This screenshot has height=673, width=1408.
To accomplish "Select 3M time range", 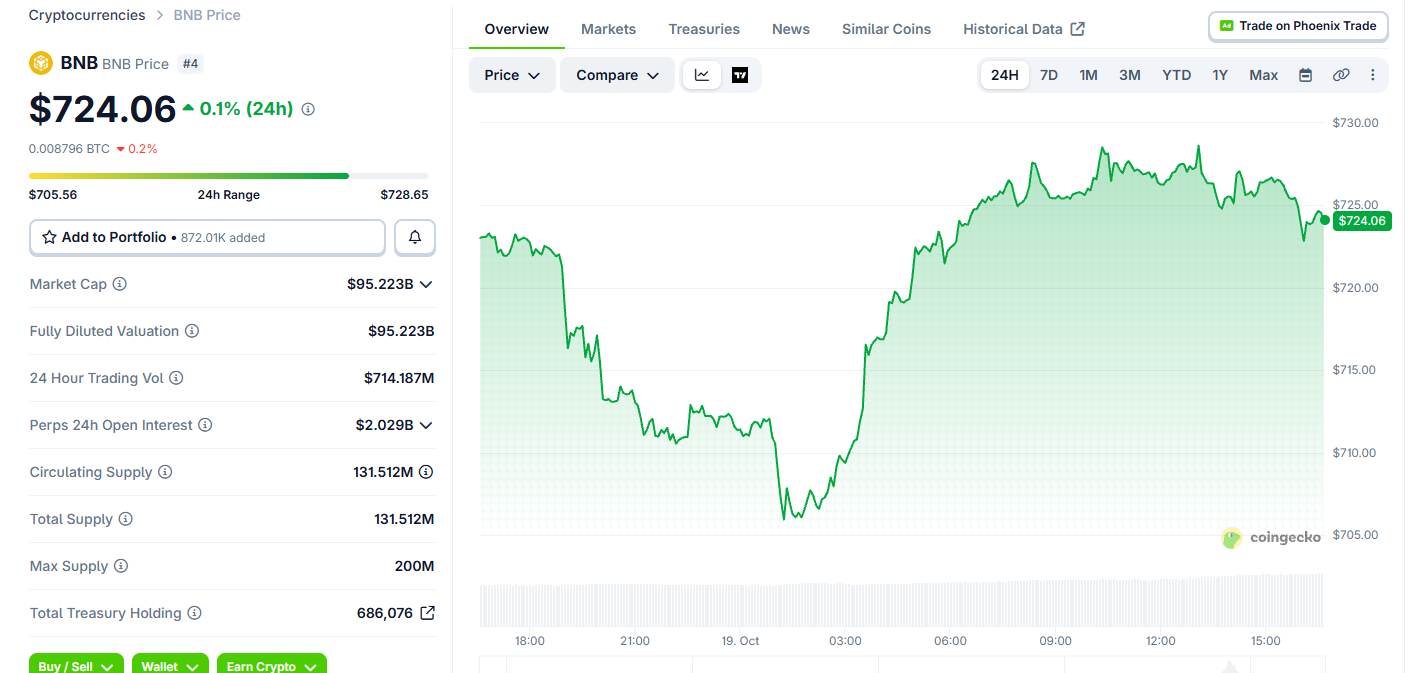I will [1130, 75].
